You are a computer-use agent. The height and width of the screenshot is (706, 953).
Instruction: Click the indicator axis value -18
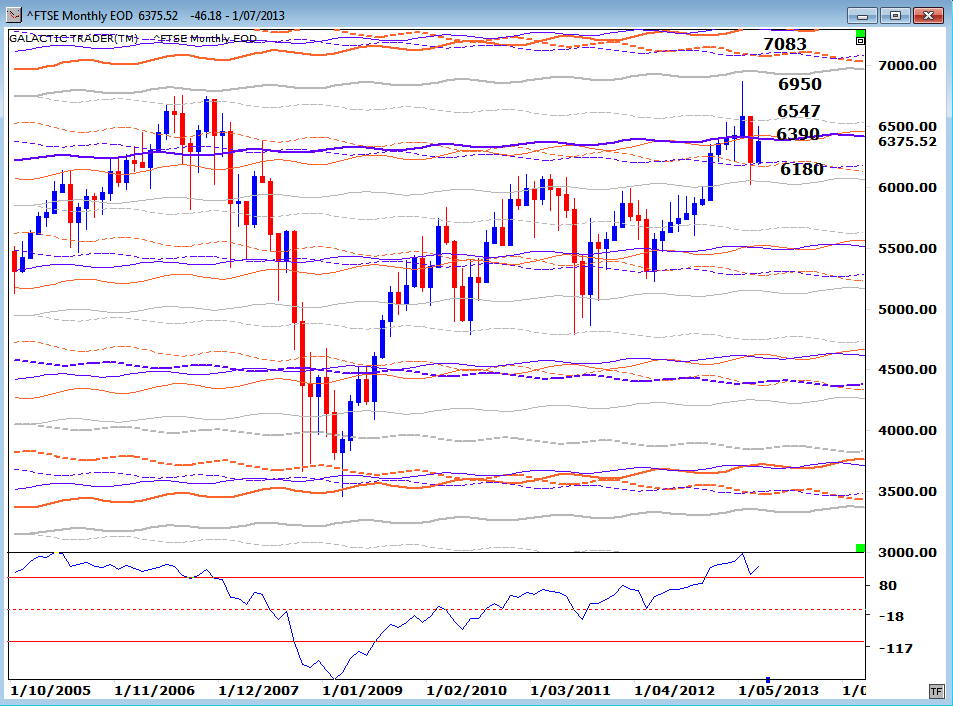(892, 617)
